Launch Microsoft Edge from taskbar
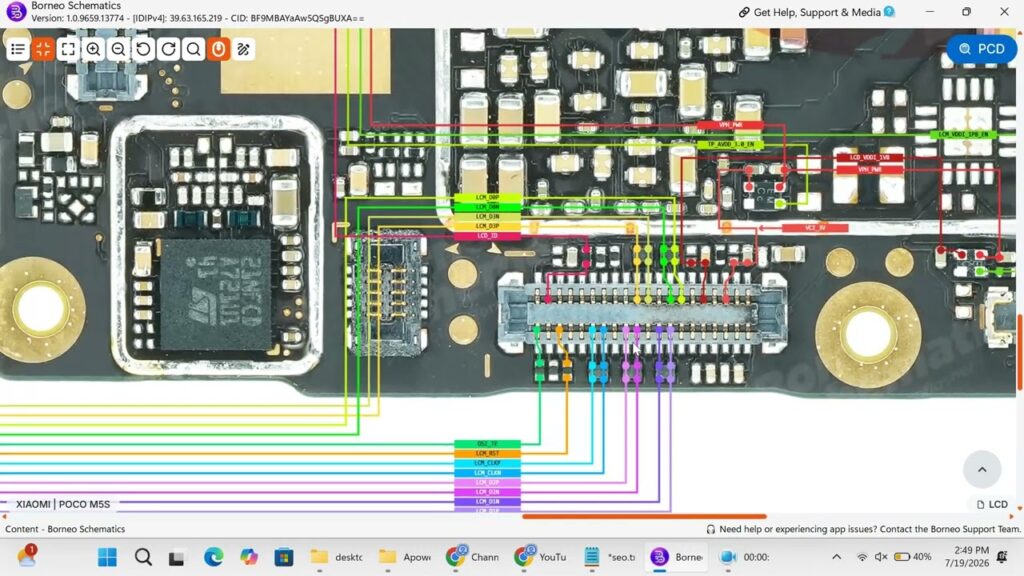 (213, 557)
